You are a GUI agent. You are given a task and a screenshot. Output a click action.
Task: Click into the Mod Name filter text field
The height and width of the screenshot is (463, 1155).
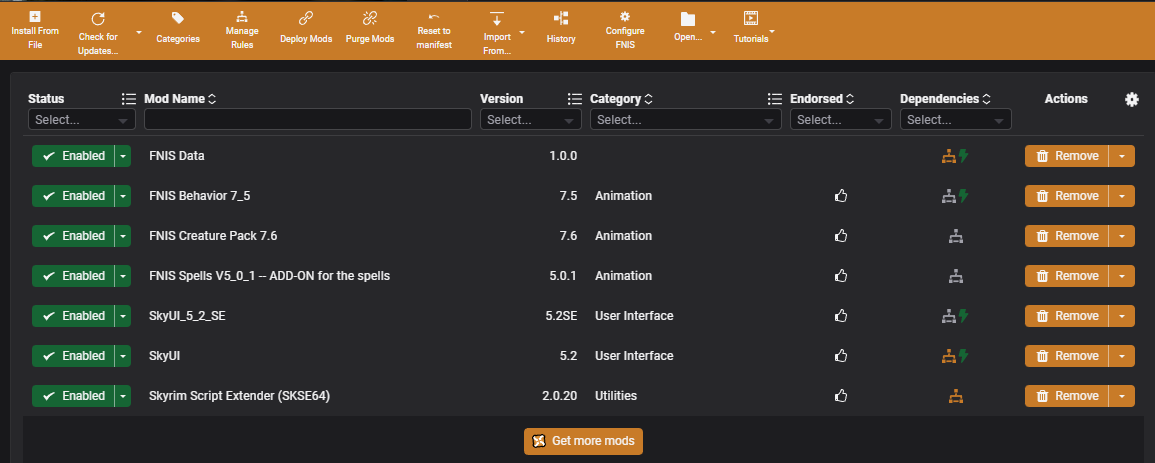tap(307, 120)
